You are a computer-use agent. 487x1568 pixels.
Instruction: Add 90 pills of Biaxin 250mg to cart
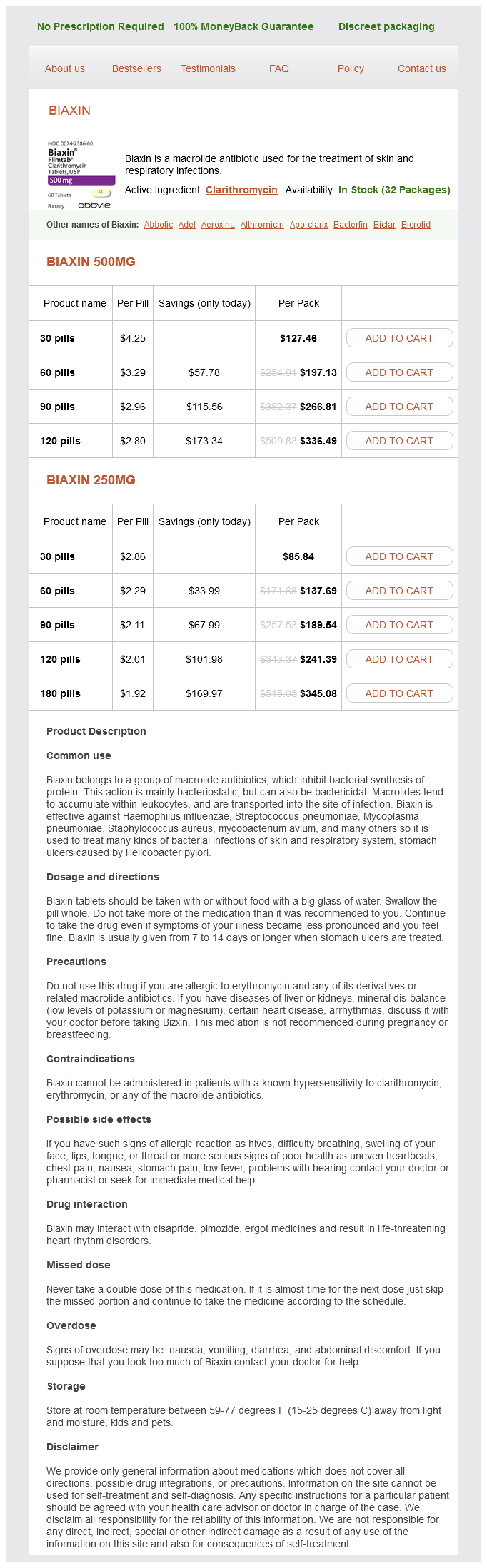[399, 625]
